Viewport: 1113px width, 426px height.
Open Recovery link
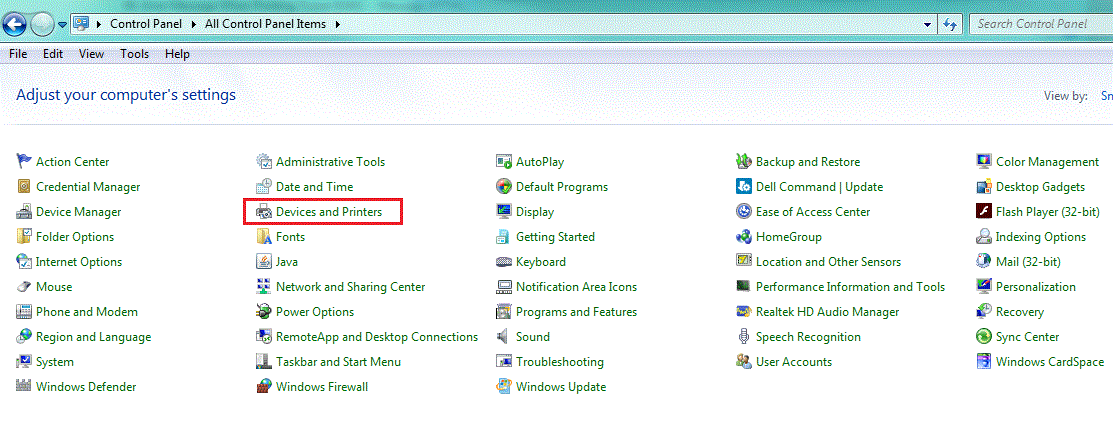pos(1020,312)
